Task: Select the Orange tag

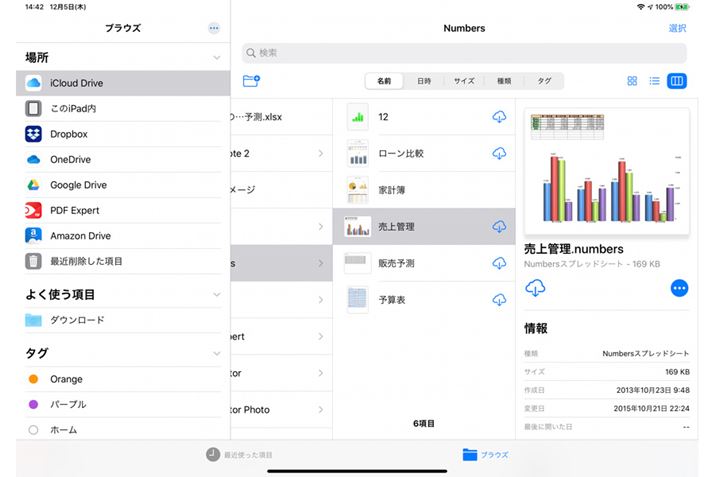Action: coord(66,379)
